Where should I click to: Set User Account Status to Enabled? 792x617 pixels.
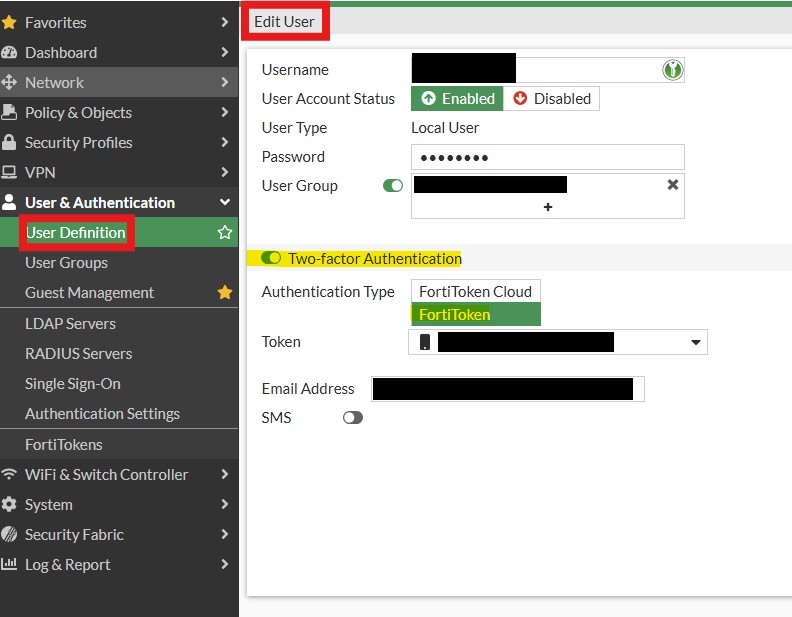[x=457, y=98]
